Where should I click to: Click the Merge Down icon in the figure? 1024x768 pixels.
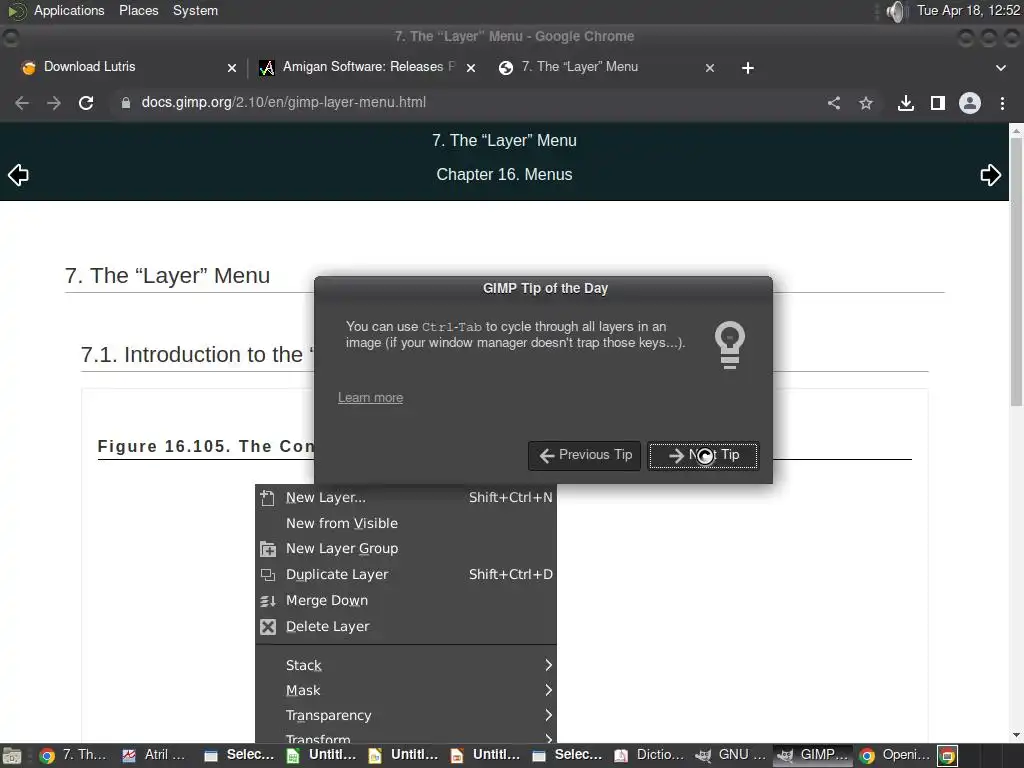coord(268,601)
